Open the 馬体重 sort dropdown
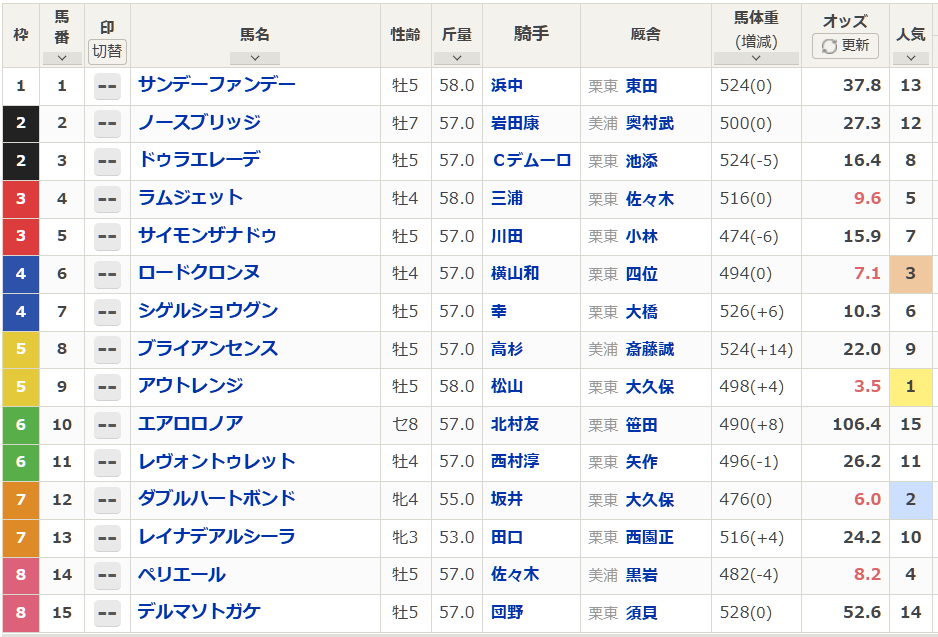This screenshot has height=637, width=938. [755, 58]
